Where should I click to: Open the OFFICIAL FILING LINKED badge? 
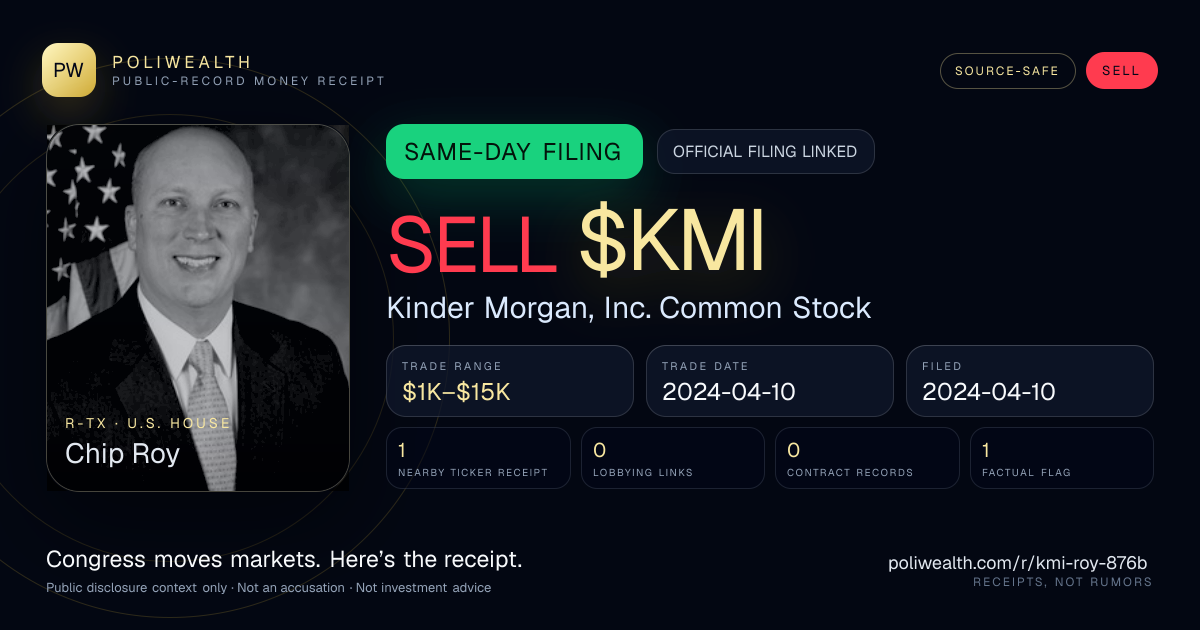765,152
